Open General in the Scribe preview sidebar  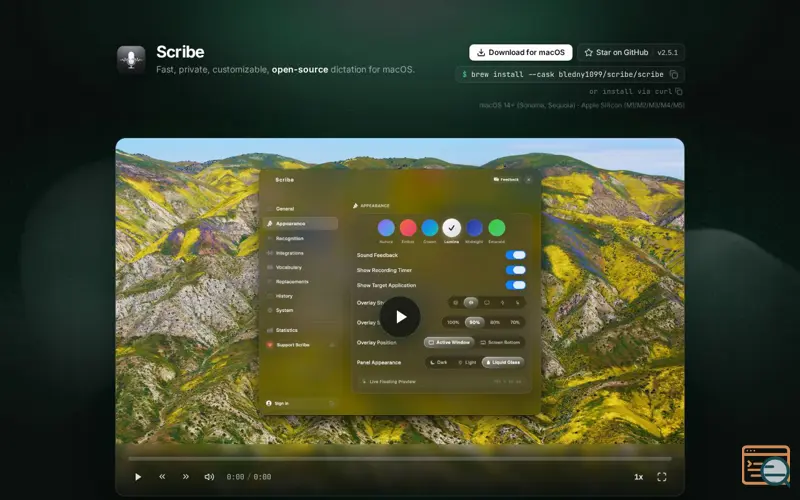click(285, 209)
